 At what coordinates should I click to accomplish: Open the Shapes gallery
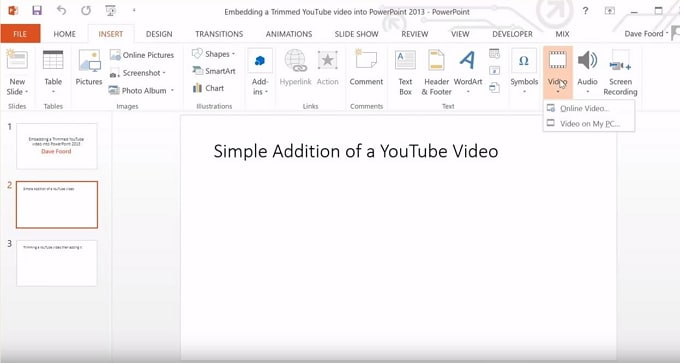click(213, 54)
